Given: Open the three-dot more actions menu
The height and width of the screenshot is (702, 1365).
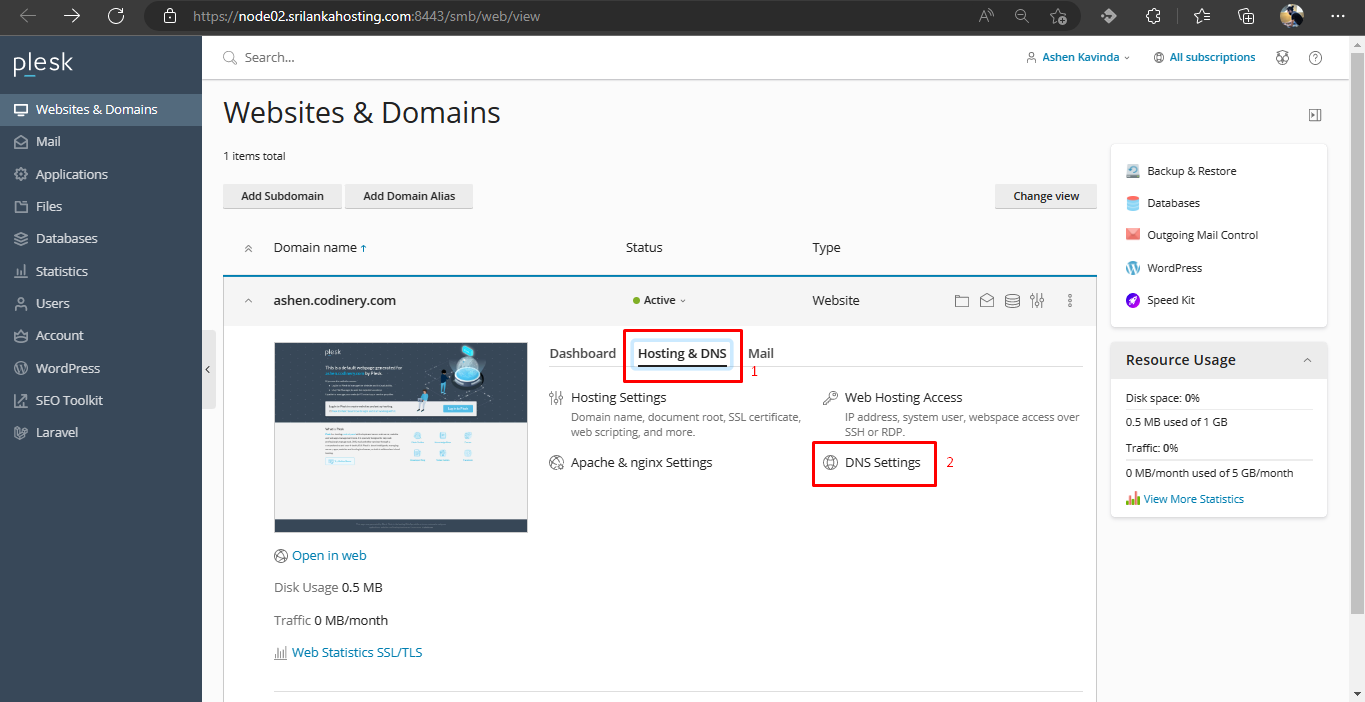Looking at the screenshot, I should tap(1070, 301).
